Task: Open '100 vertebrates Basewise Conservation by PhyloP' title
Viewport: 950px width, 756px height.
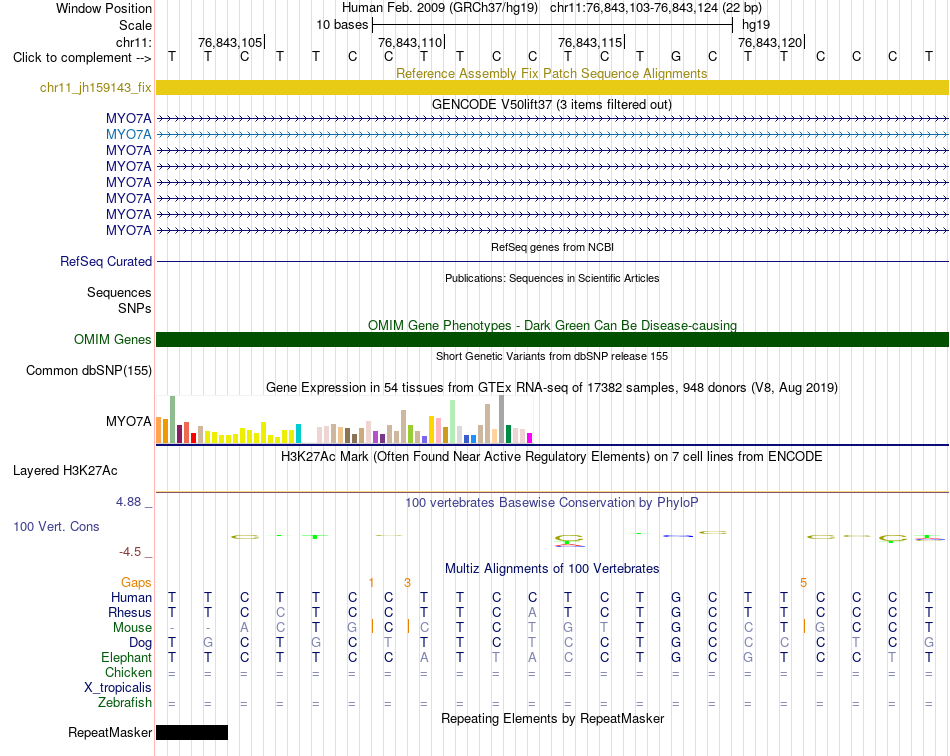Action: [552, 502]
